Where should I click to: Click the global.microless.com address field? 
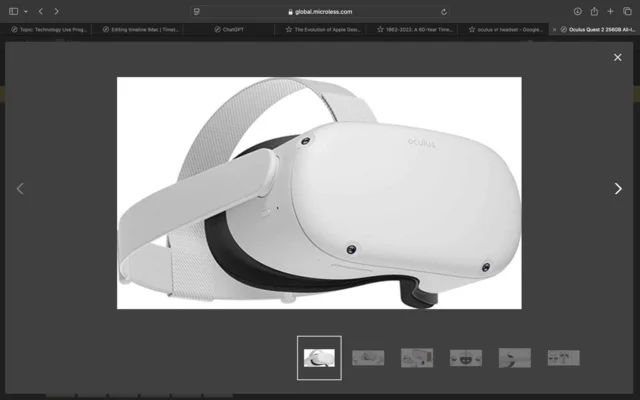click(x=320, y=12)
